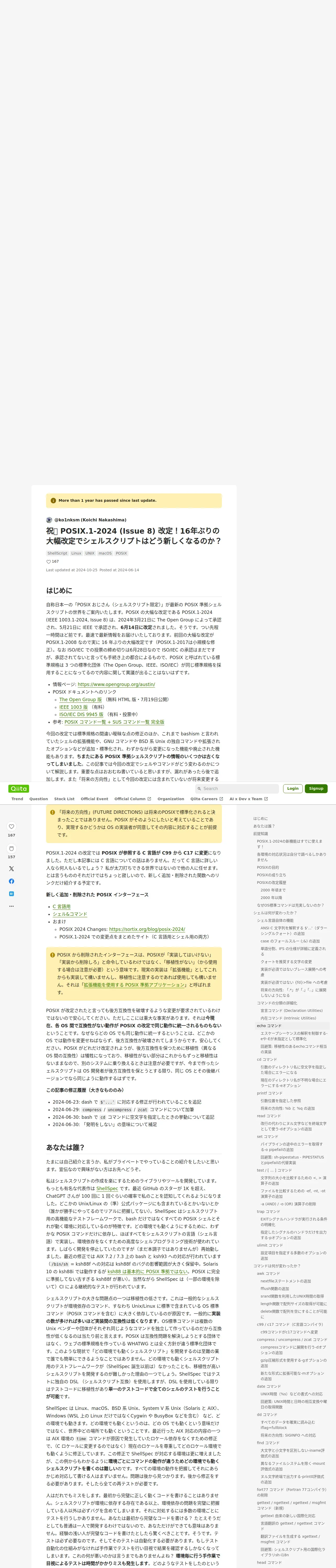The image size is (336, 1568).
Task: Open the Stock List tab
Action: [64, 799]
